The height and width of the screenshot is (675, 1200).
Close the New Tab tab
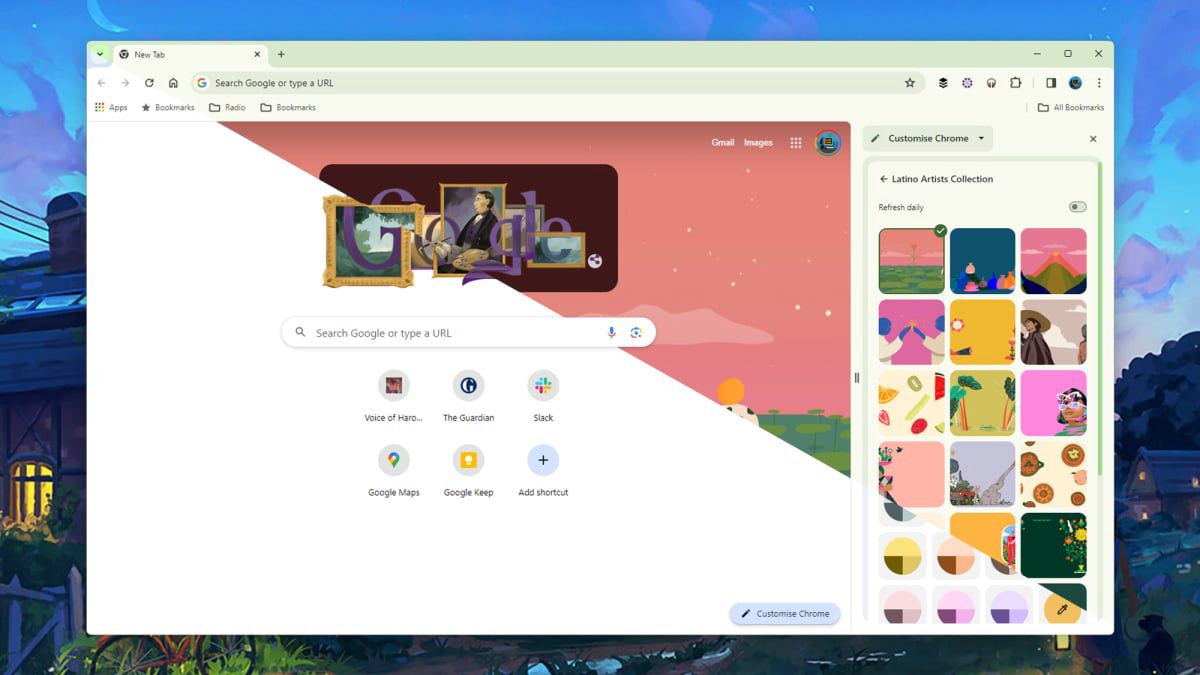coord(257,54)
